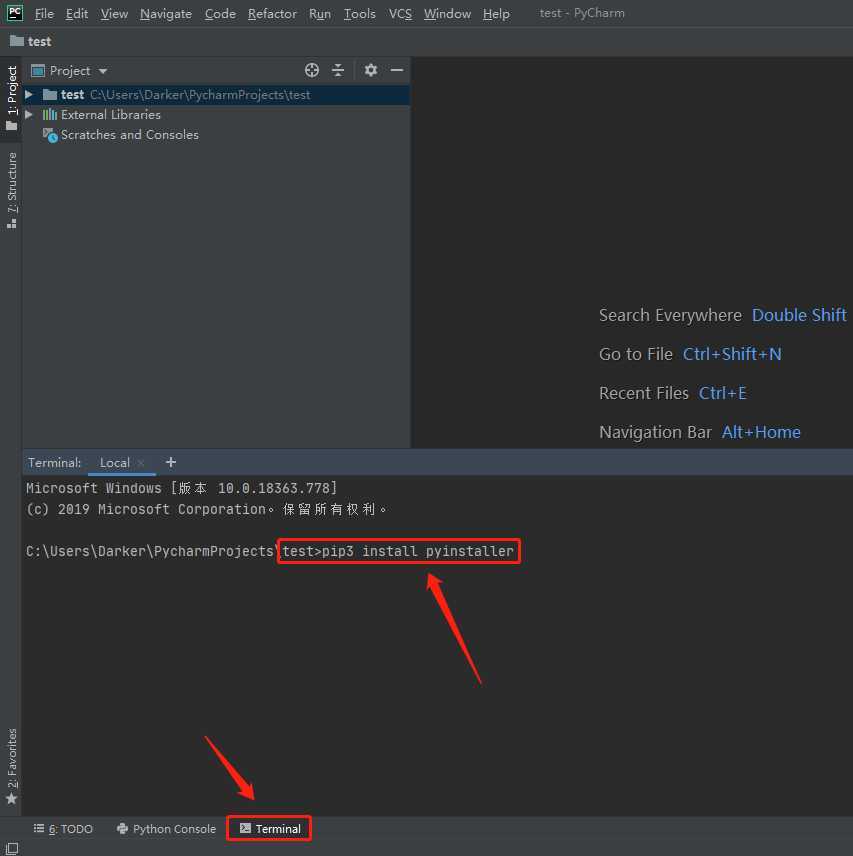Open the Navigate menu
Image resolution: width=853 pixels, height=856 pixels.
point(166,14)
